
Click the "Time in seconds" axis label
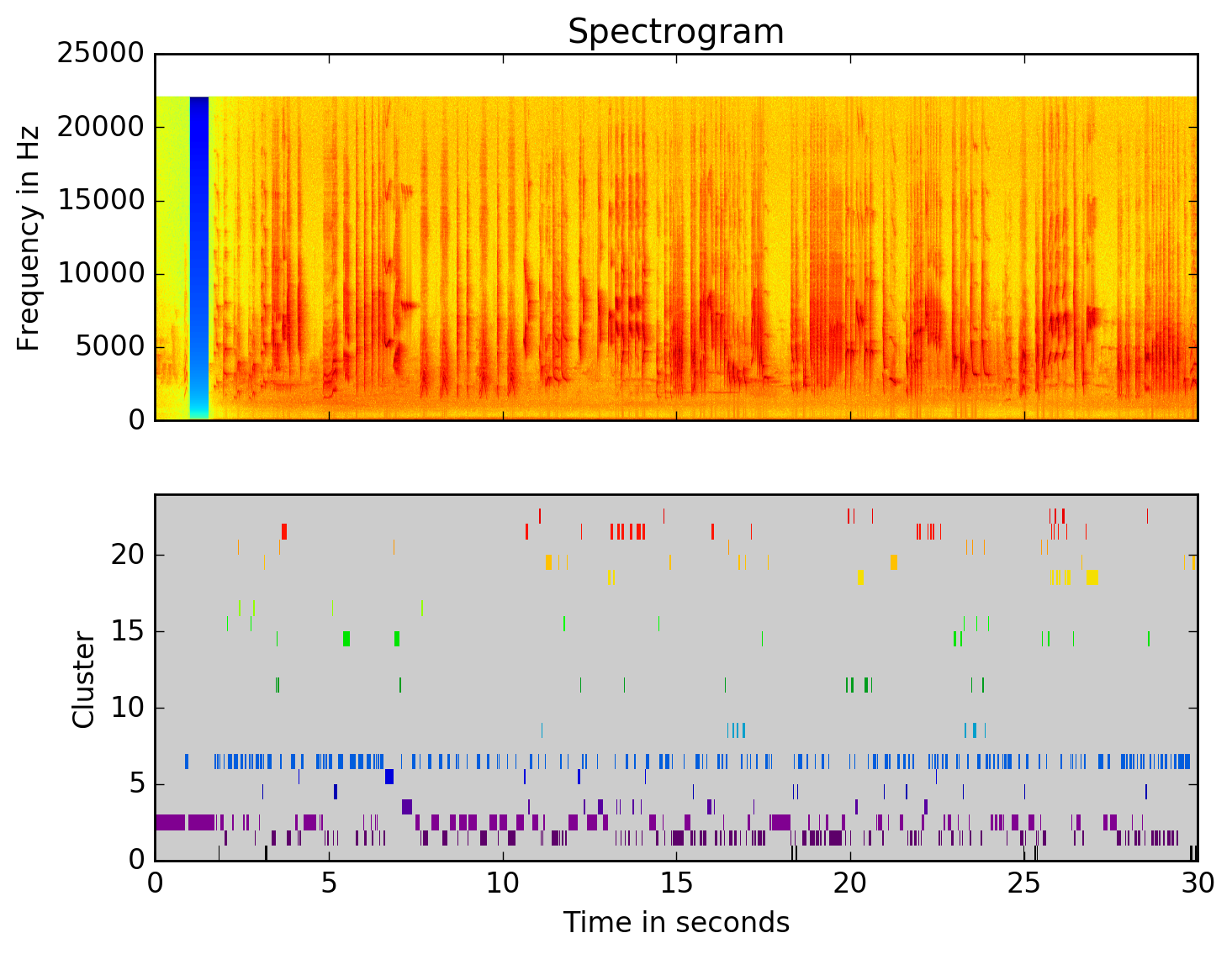tap(676, 923)
